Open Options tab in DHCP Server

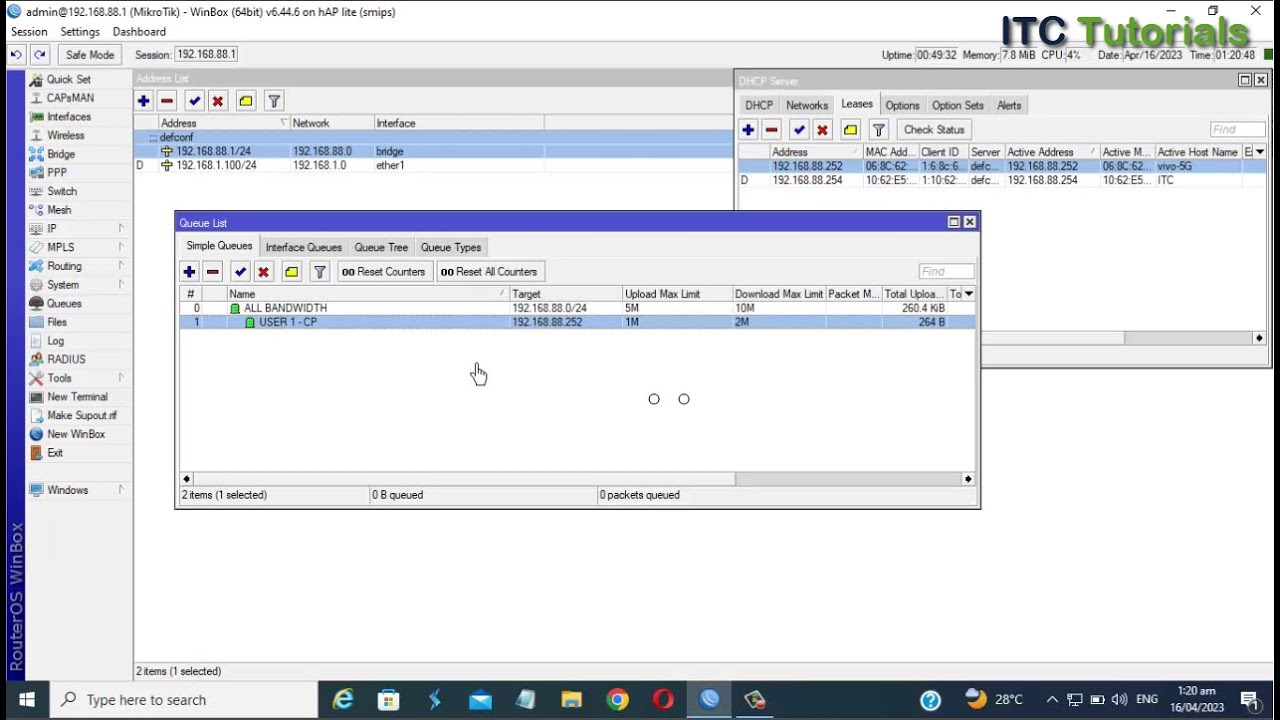[x=902, y=105]
